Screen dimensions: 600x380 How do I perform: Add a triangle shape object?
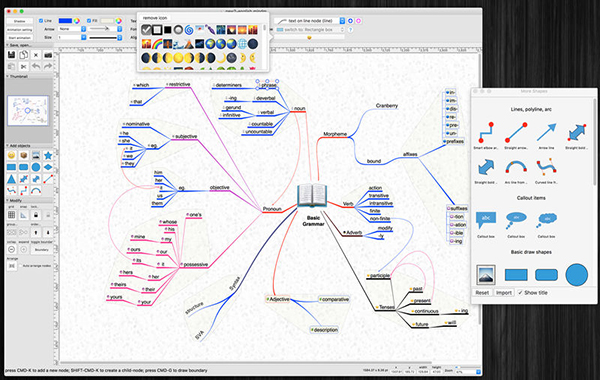(11, 179)
